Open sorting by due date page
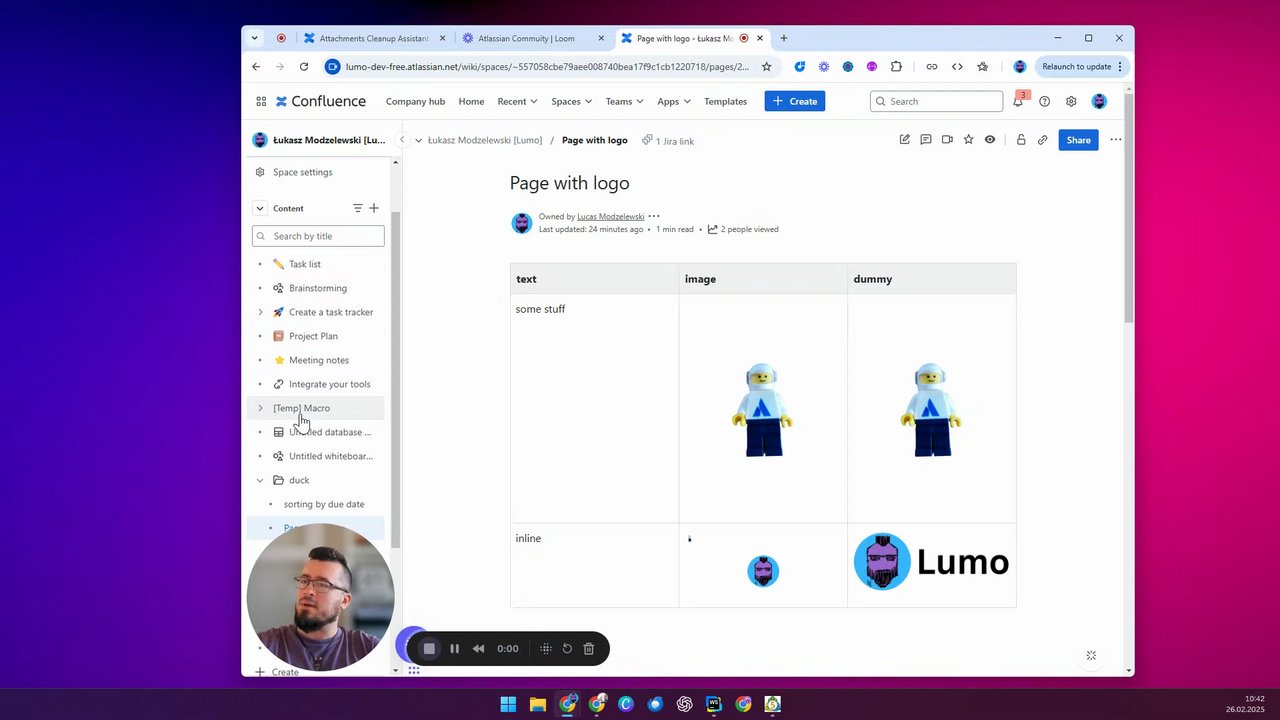 tap(324, 504)
